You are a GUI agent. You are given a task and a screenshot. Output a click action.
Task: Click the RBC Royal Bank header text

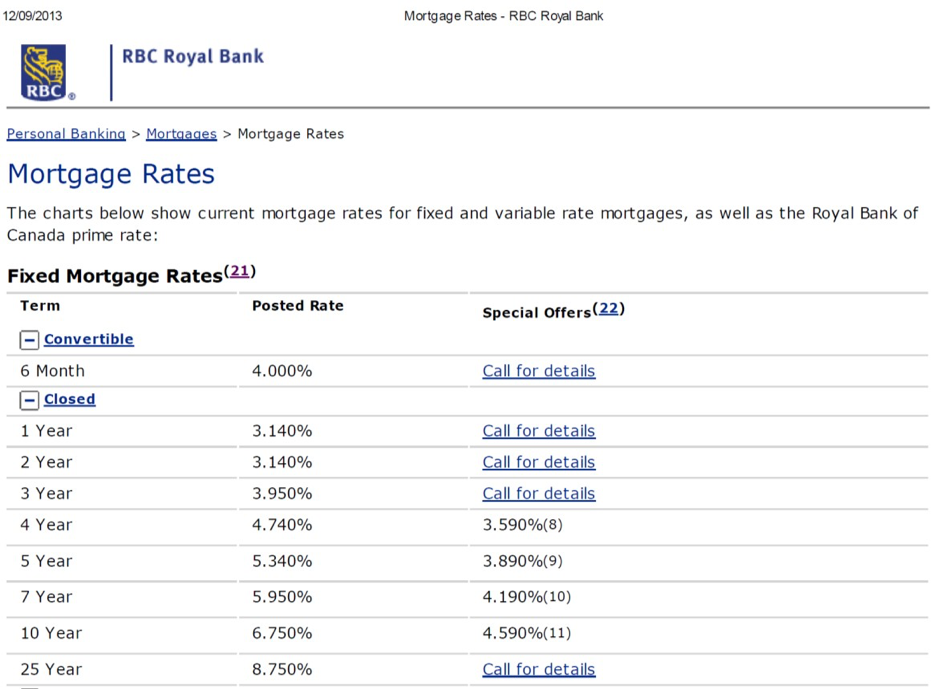(193, 56)
